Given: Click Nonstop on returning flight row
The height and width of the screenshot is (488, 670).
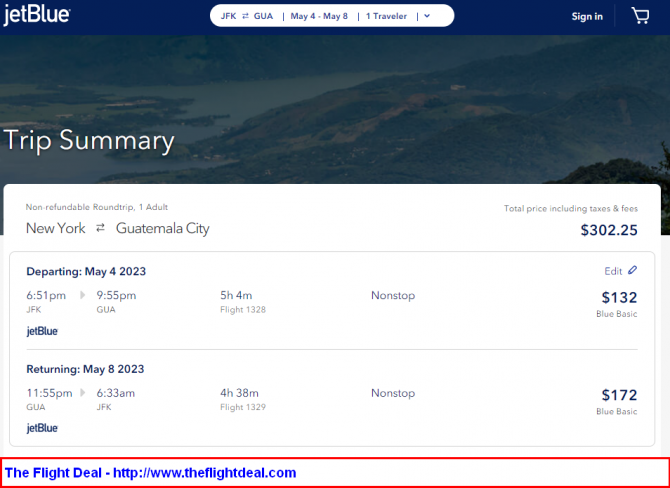Looking at the screenshot, I should click(393, 393).
